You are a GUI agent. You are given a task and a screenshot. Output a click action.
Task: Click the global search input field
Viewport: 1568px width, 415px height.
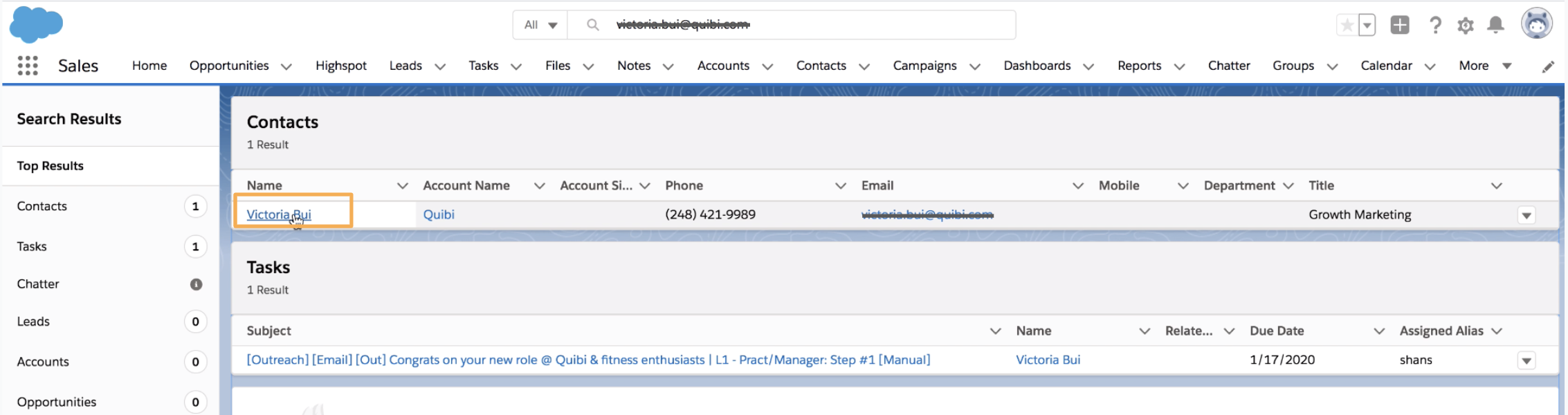pyautogui.click(x=792, y=25)
